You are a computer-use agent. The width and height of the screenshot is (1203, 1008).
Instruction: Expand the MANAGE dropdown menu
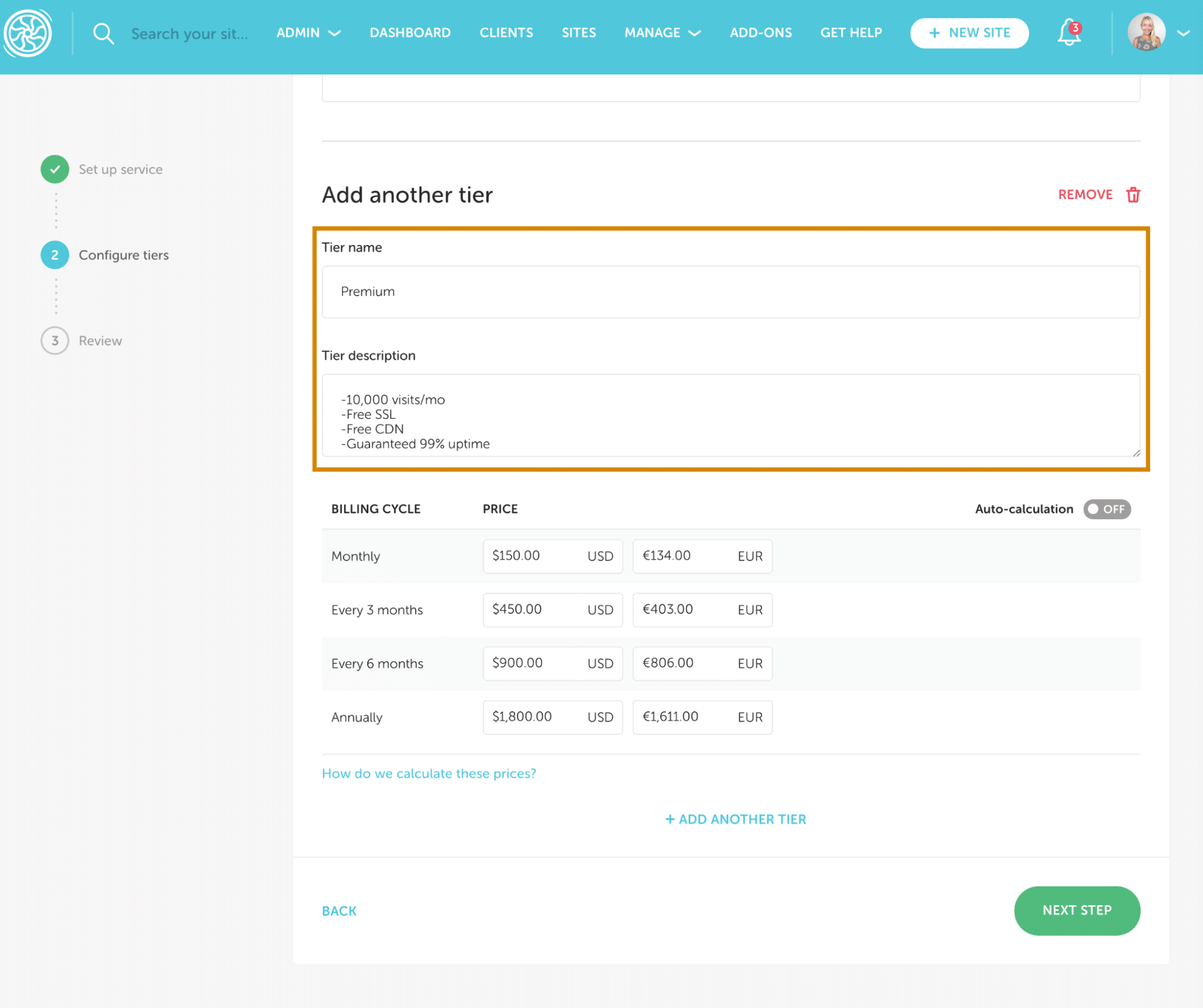(662, 33)
